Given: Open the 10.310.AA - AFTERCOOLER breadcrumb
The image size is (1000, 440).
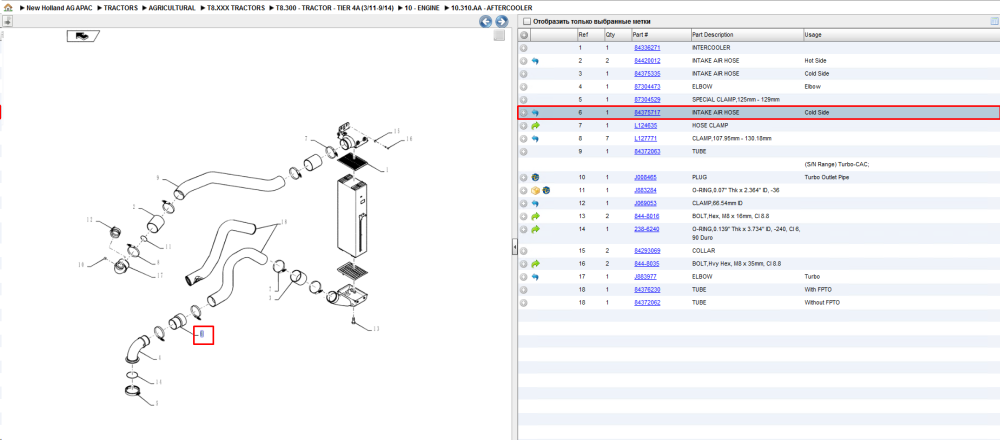Looking at the screenshot, I should 491,8.
